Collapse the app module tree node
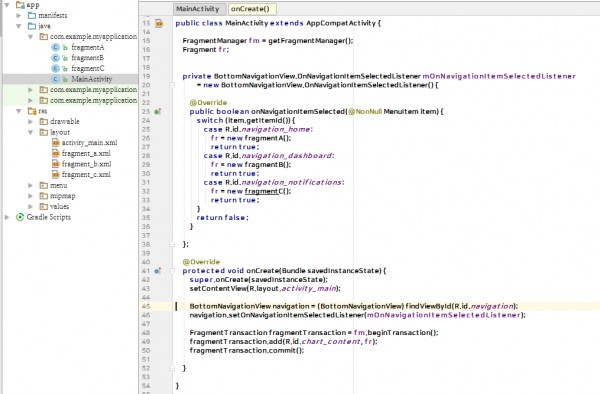 (x=7, y=5)
